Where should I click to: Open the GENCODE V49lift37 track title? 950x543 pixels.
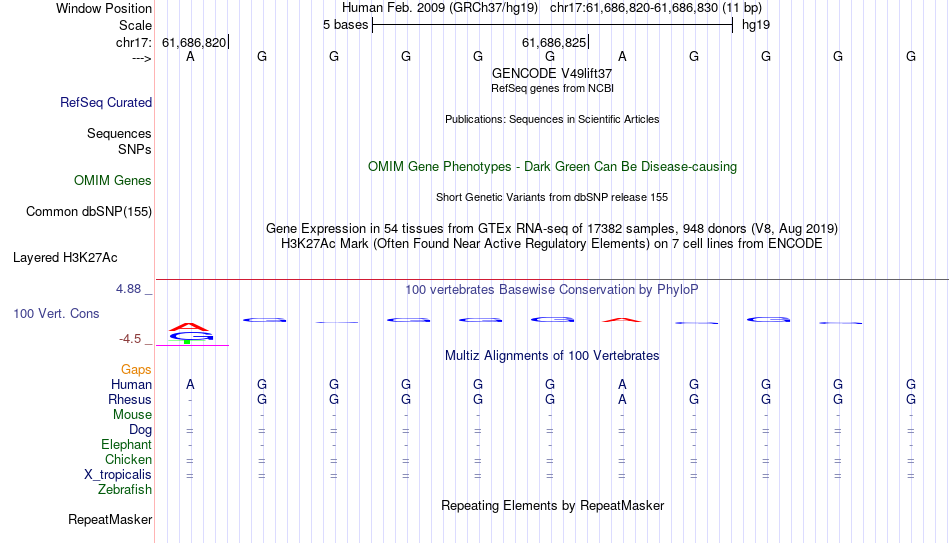[552, 73]
